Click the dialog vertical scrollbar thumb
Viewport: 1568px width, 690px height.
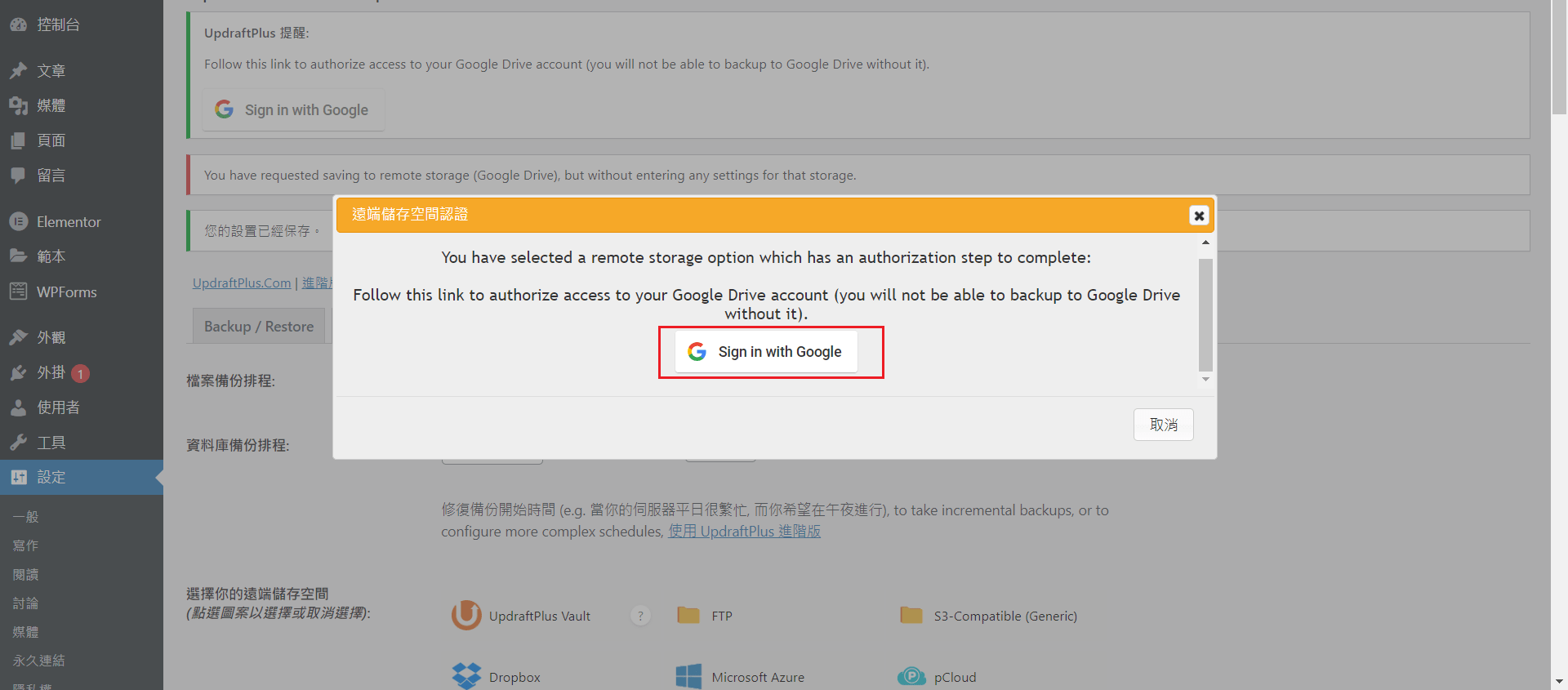click(1205, 314)
